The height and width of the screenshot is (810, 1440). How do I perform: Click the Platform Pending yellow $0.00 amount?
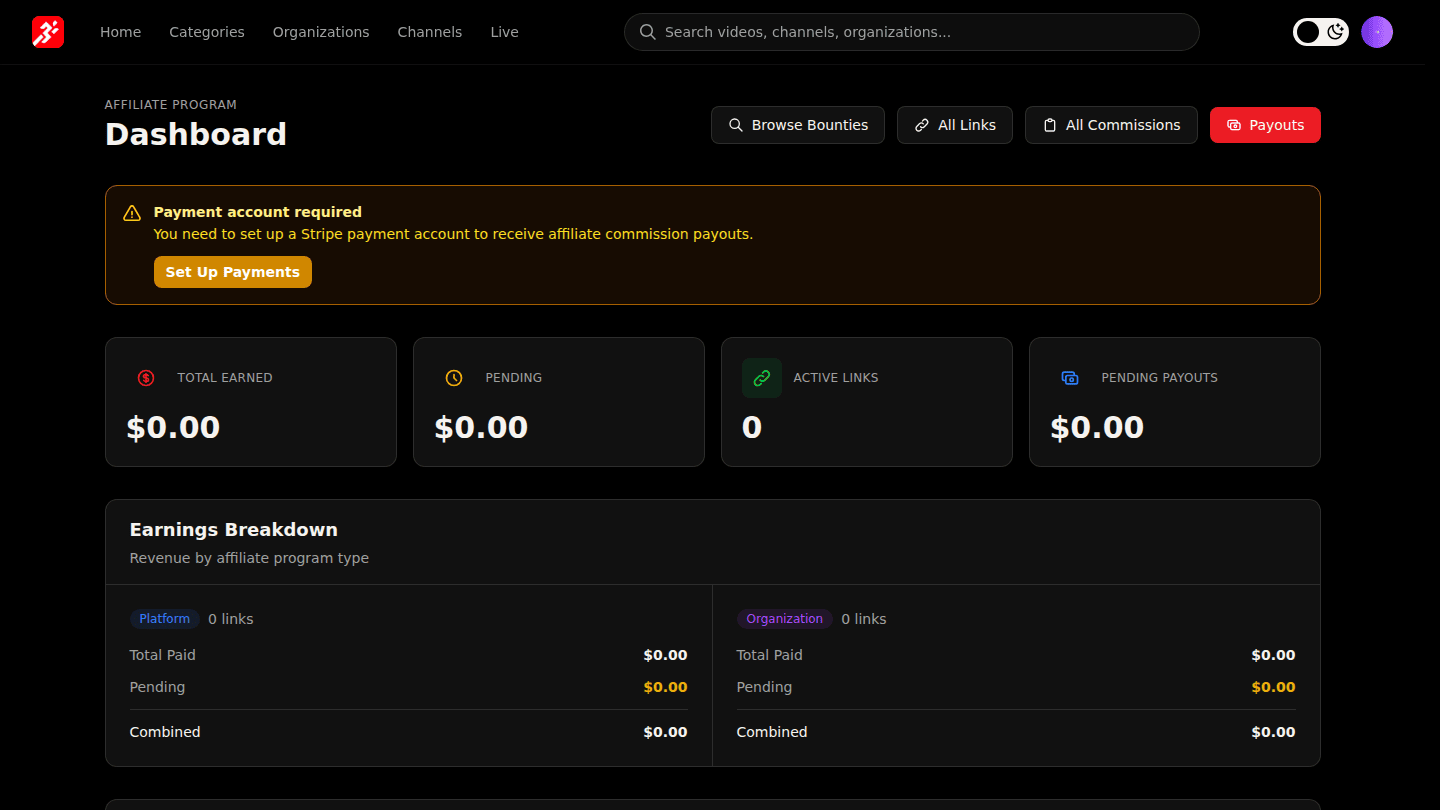[665, 687]
